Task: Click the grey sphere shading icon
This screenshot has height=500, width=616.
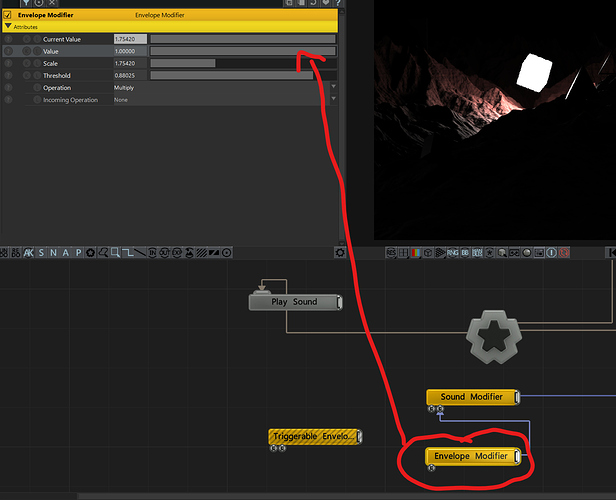Action: point(527,253)
